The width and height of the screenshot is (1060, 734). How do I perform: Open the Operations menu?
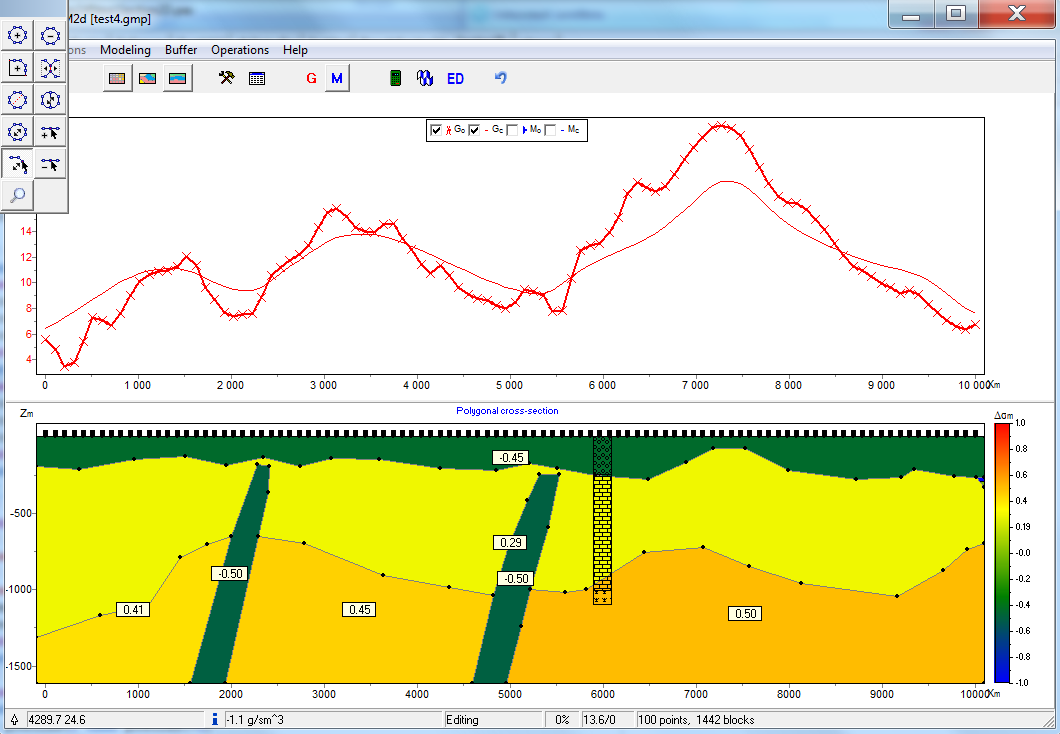pos(240,50)
